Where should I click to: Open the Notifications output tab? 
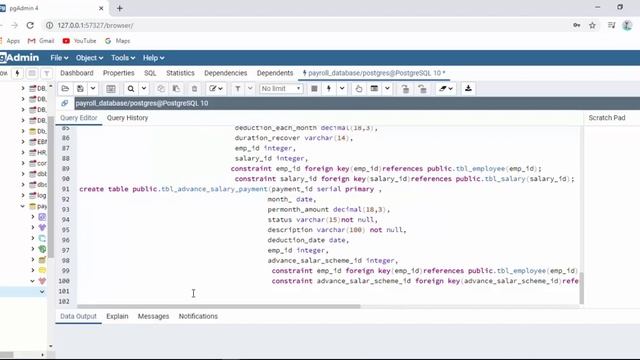tap(198, 316)
